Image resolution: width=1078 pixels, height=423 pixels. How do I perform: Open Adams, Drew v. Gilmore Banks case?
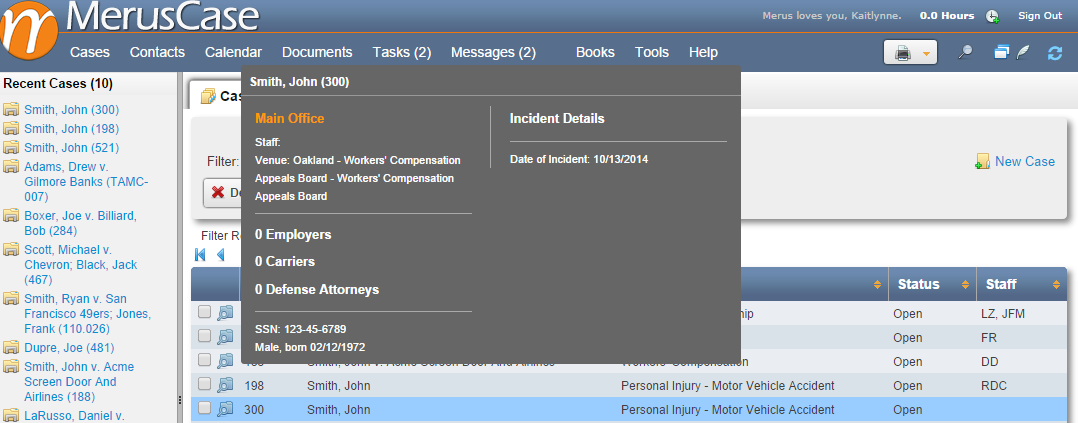86,182
